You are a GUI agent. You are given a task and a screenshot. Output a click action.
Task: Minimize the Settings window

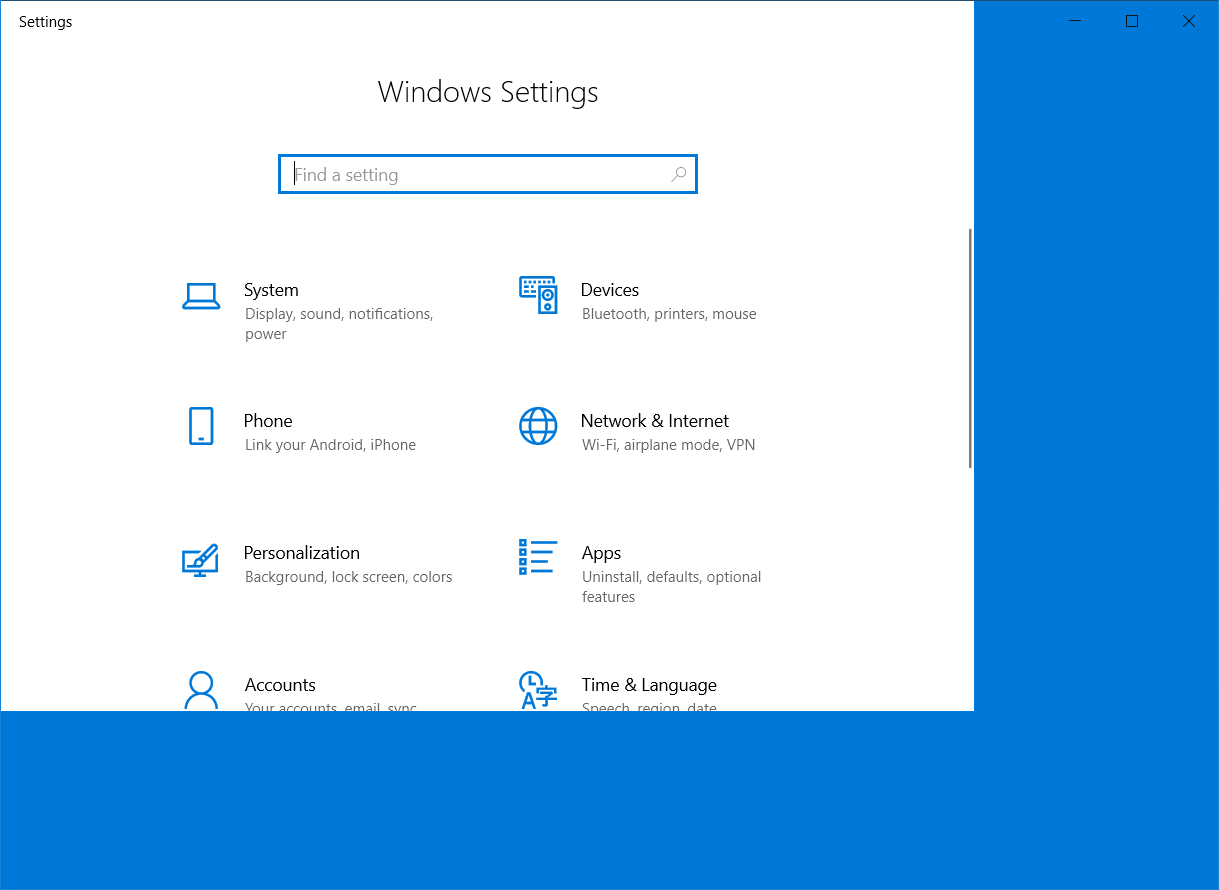(1075, 21)
